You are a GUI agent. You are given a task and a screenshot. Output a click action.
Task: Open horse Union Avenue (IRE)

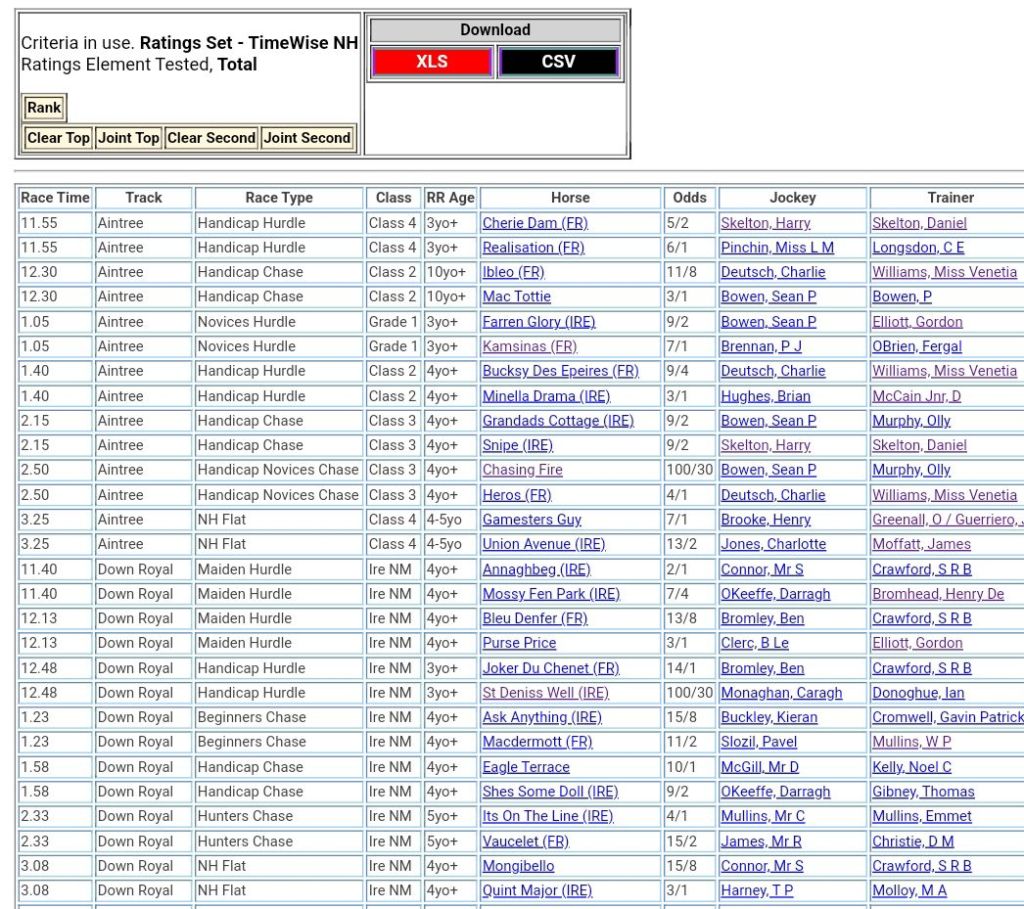pyautogui.click(x=543, y=544)
